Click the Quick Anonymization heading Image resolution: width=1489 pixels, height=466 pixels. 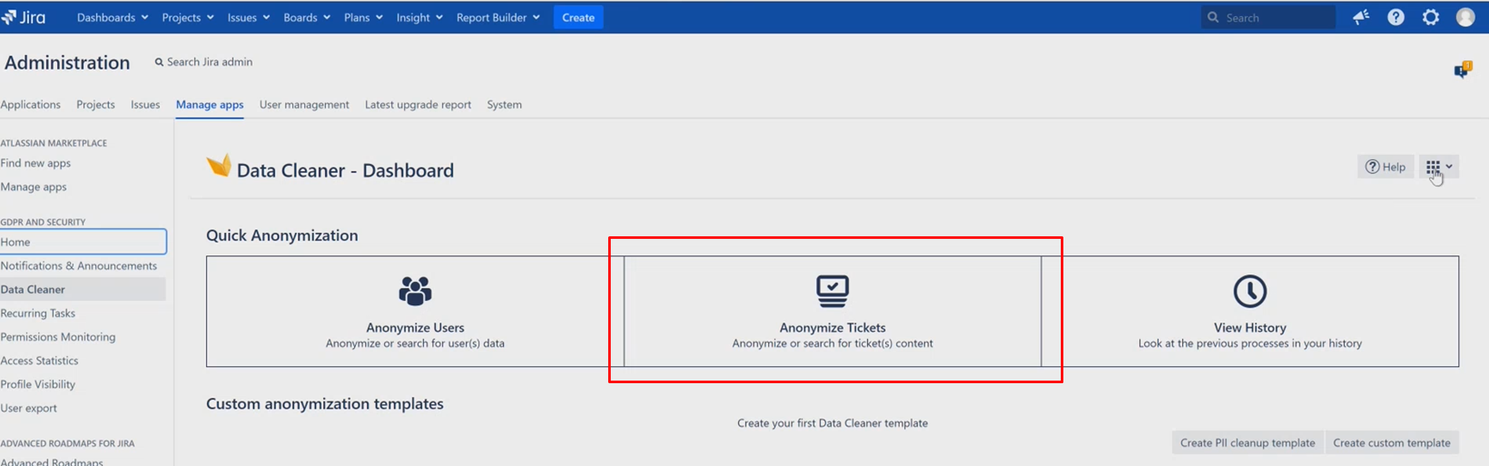tap(282, 236)
